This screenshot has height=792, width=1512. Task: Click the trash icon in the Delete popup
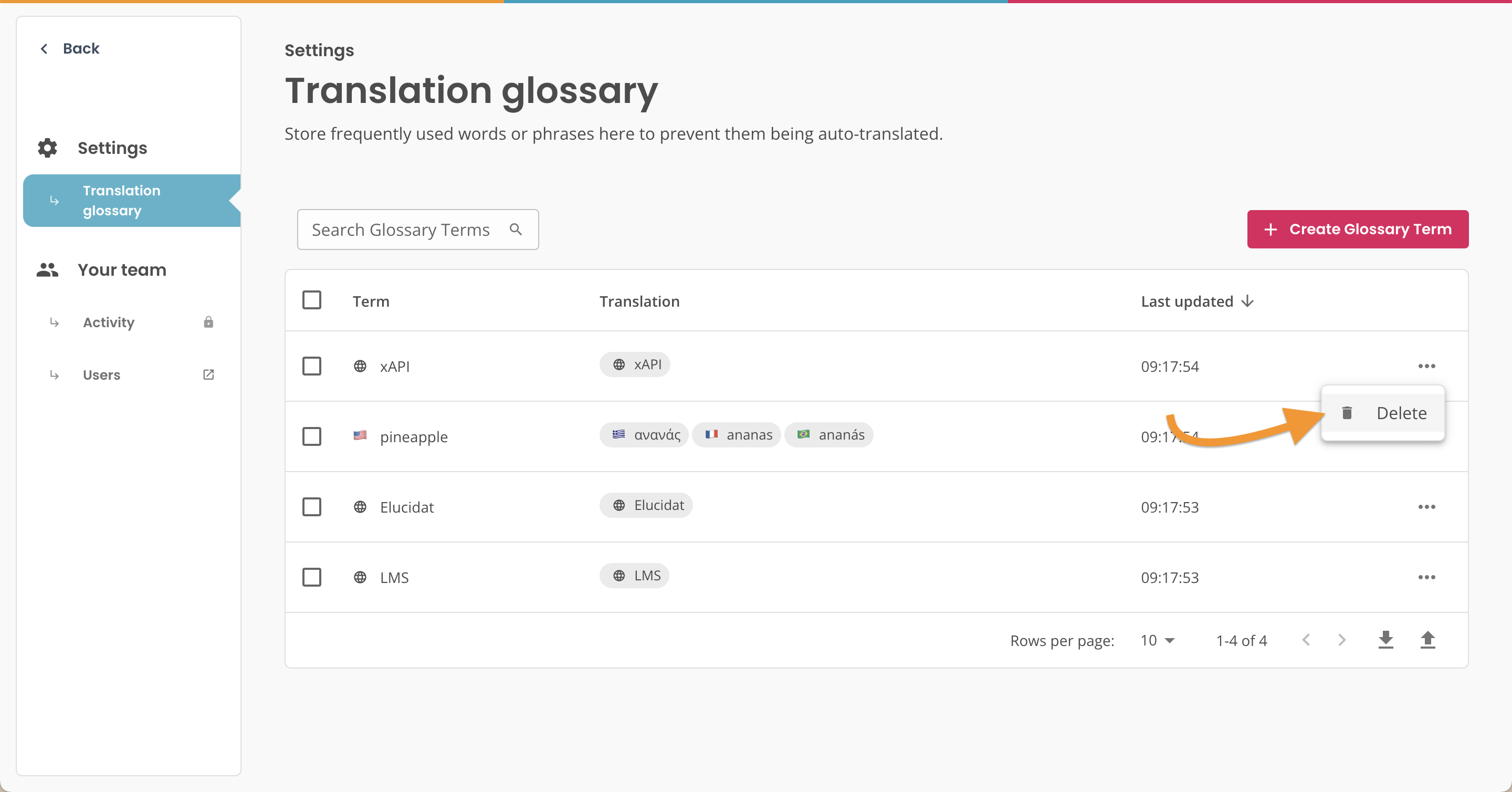point(1347,412)
